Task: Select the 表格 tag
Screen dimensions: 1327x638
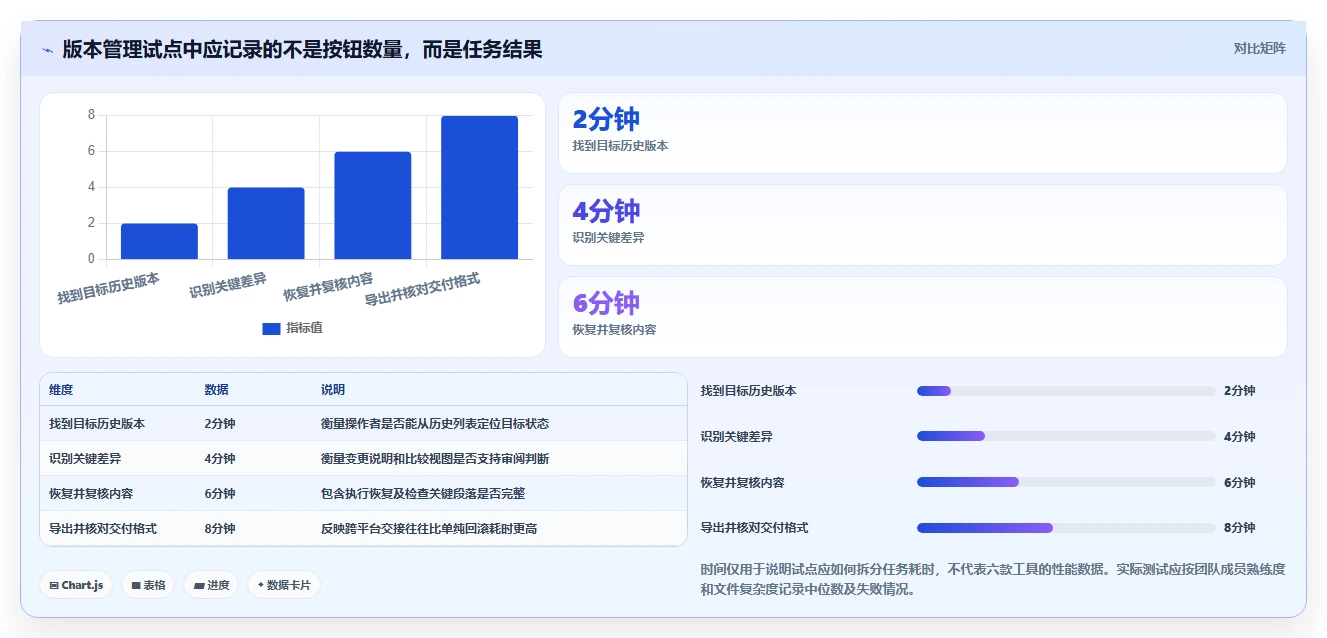Action: coord(148,585)
